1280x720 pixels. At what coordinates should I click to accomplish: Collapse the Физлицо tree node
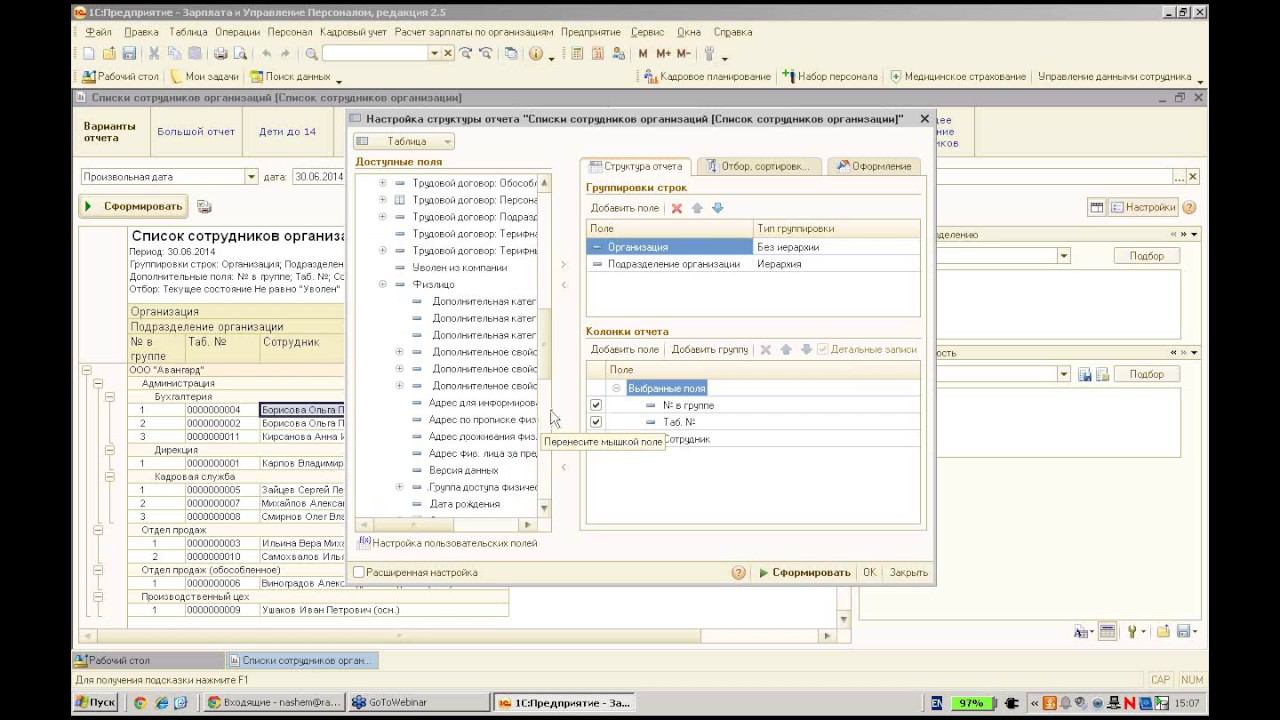click(382, 285)
